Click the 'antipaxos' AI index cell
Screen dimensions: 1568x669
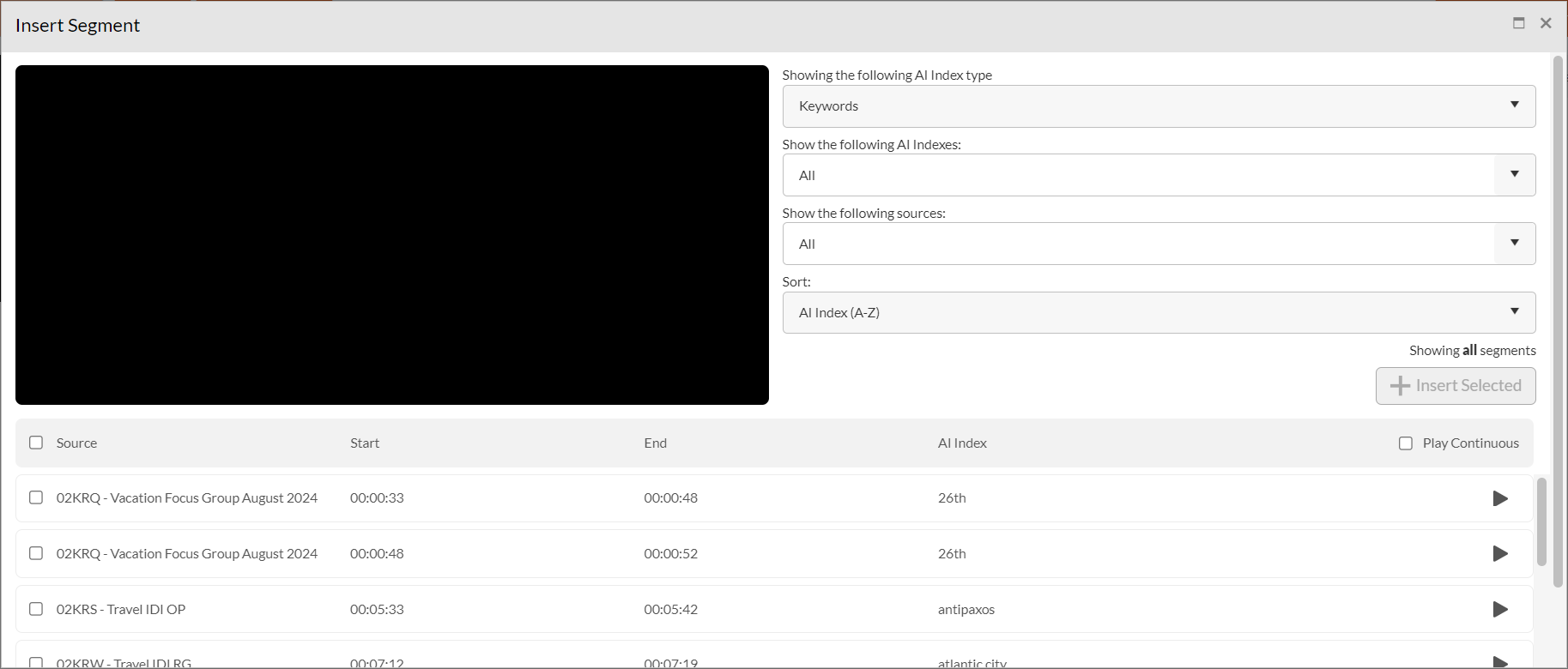click(x=966, y=610)
